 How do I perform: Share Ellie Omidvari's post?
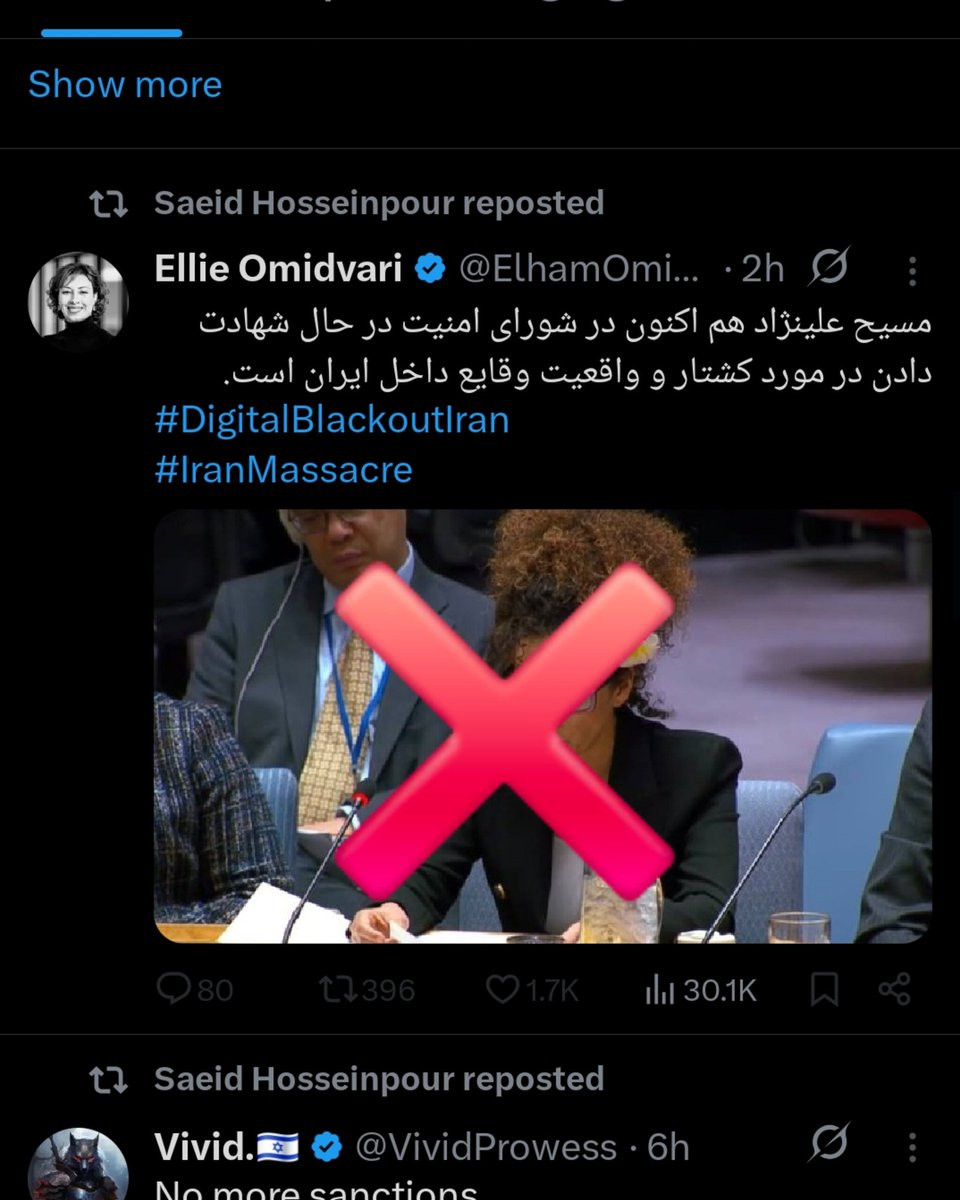(894, 990)
